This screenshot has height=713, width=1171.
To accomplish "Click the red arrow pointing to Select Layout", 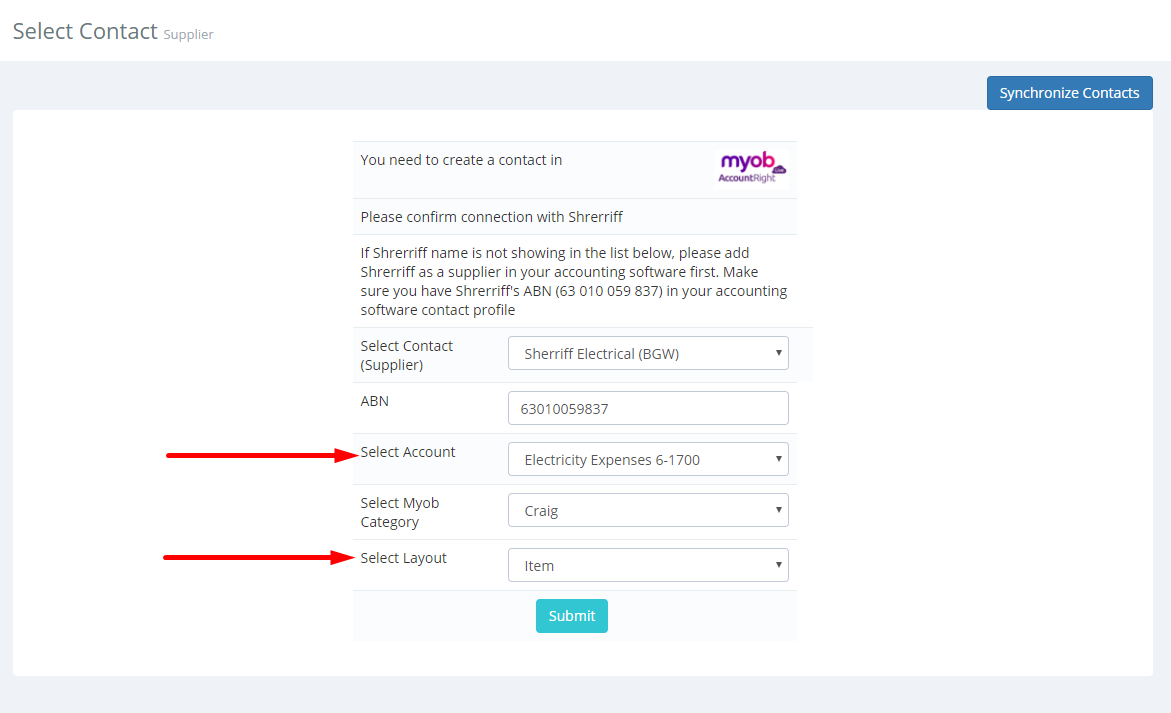I will click(x=259, y=557).
